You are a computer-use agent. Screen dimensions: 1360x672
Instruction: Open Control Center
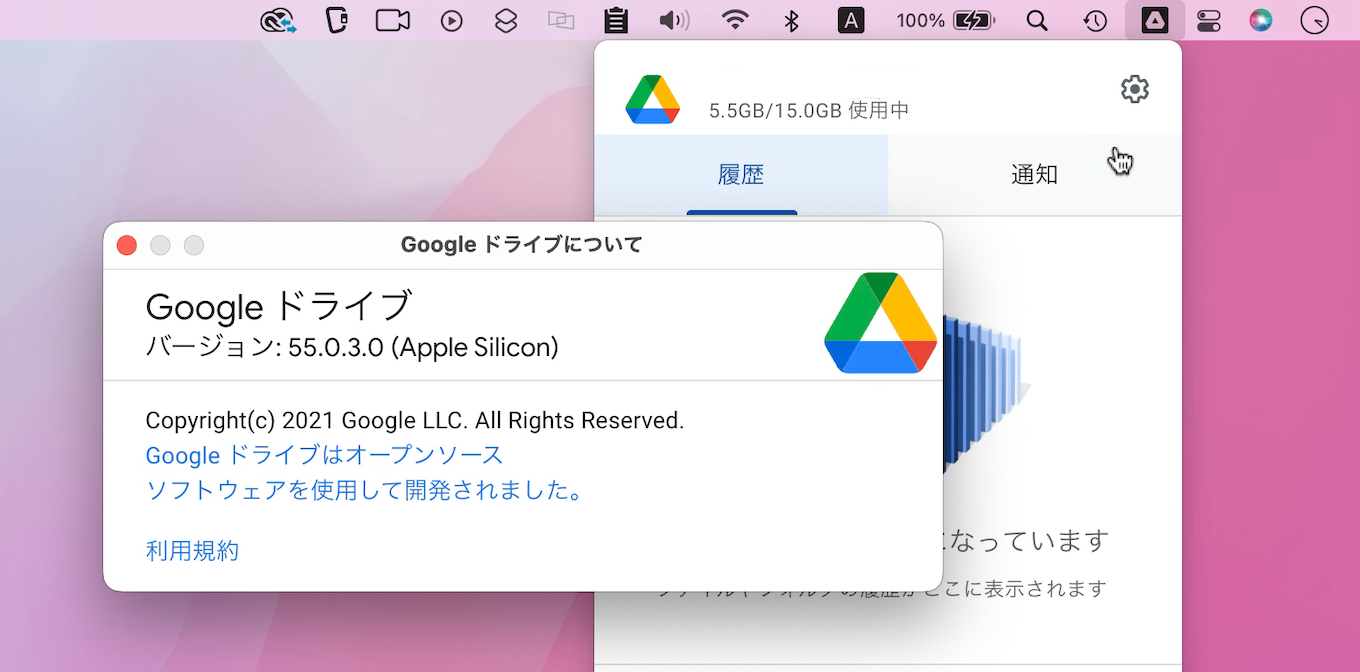click(x=1209, y=20)
